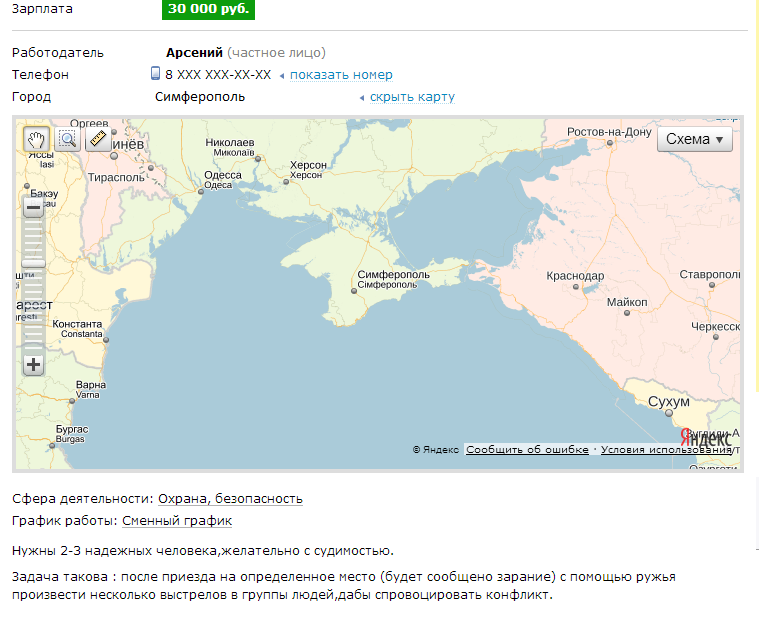Click Сообщить об ошибке link
Image resolution: width=759 pixels, height=618 pixels.
[x=527, y=450]
